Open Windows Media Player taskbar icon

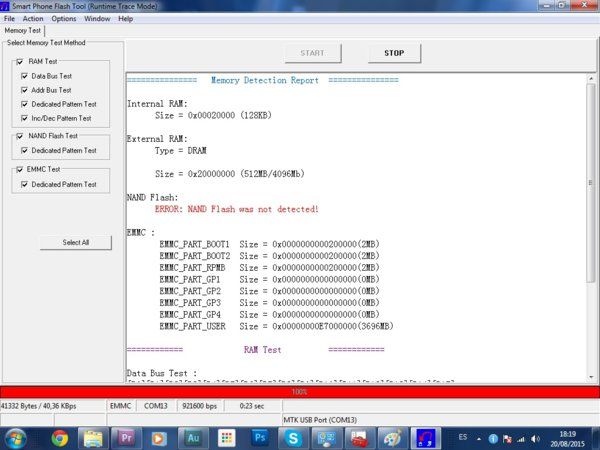pyautogui.click(x=159, y=438)
